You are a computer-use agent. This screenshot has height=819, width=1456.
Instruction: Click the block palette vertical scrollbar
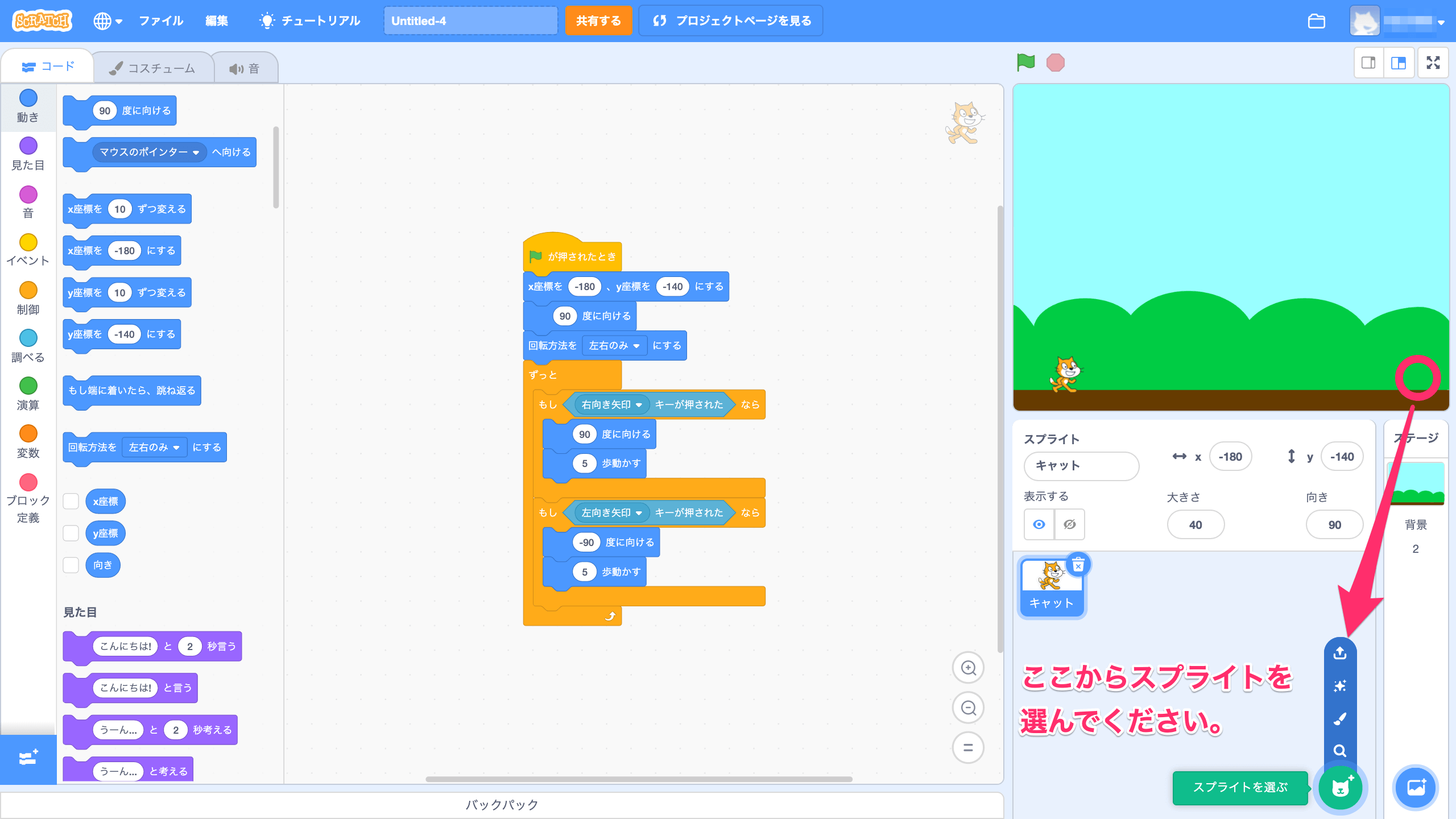(x=276, y=167)
